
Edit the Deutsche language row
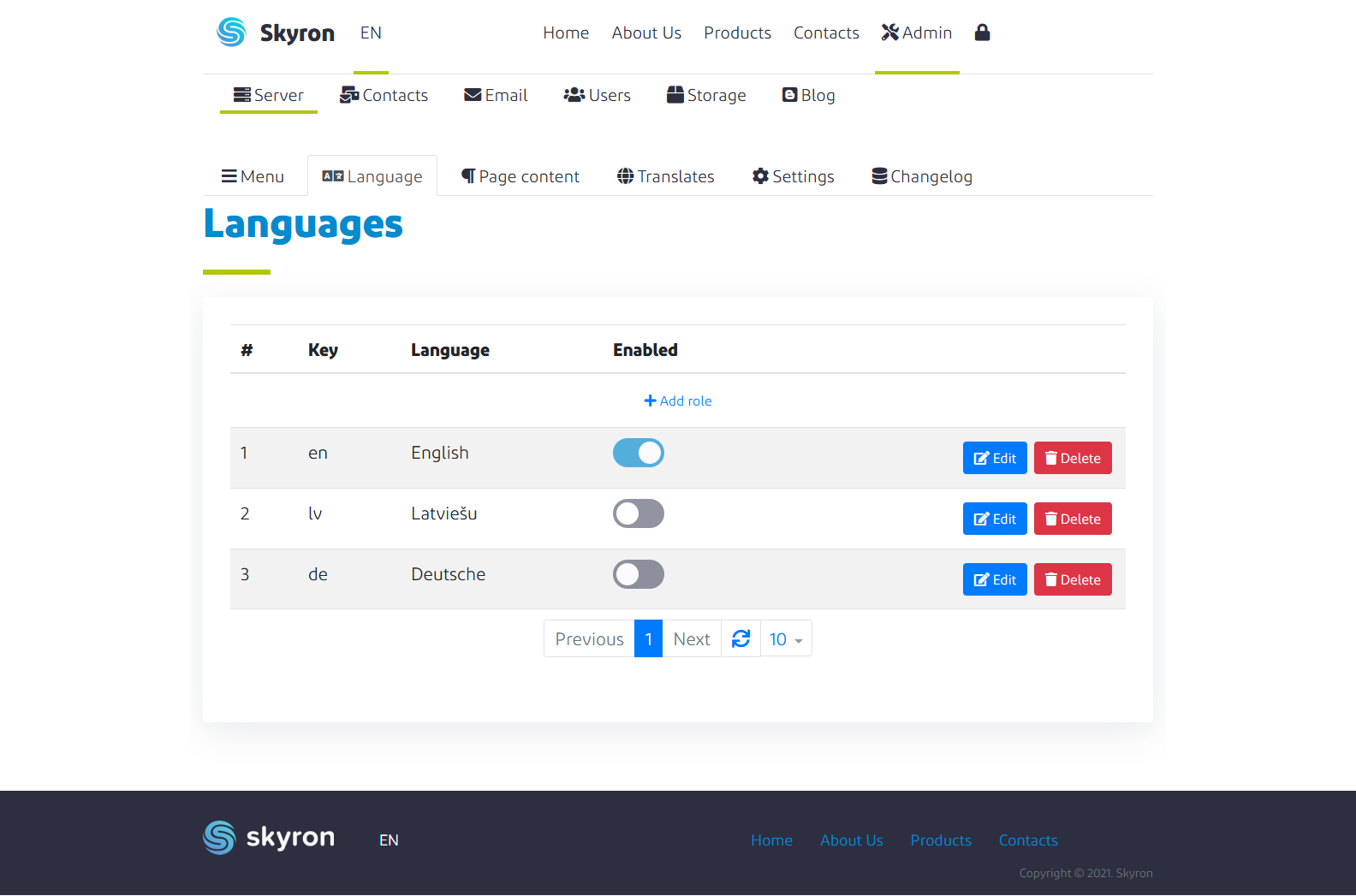click(995, 579)
